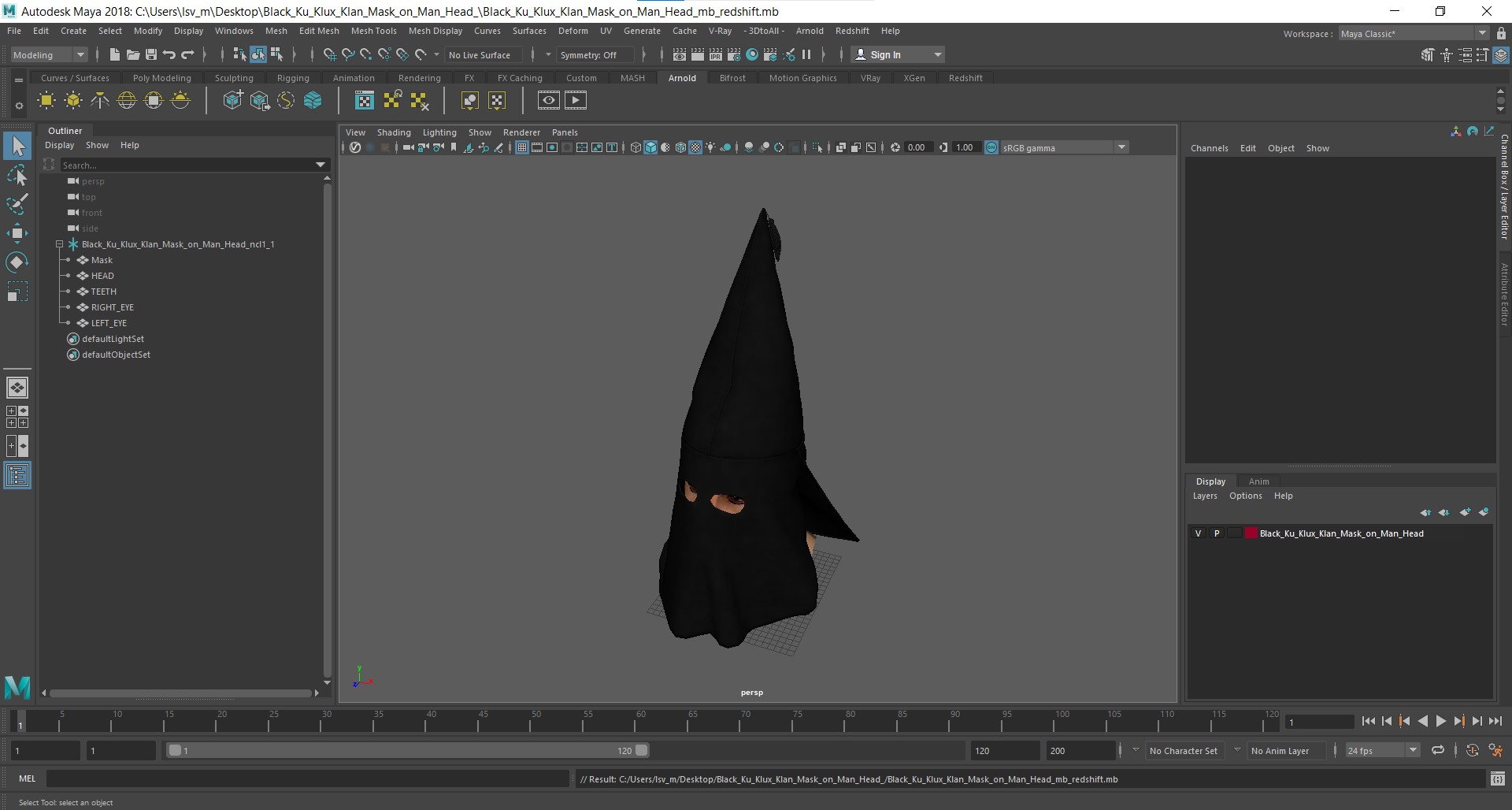Toggle auto keyframe icon
The height and width of the screenshot is (810, 1512).
pyautogui.click(x=1473, y=750)
